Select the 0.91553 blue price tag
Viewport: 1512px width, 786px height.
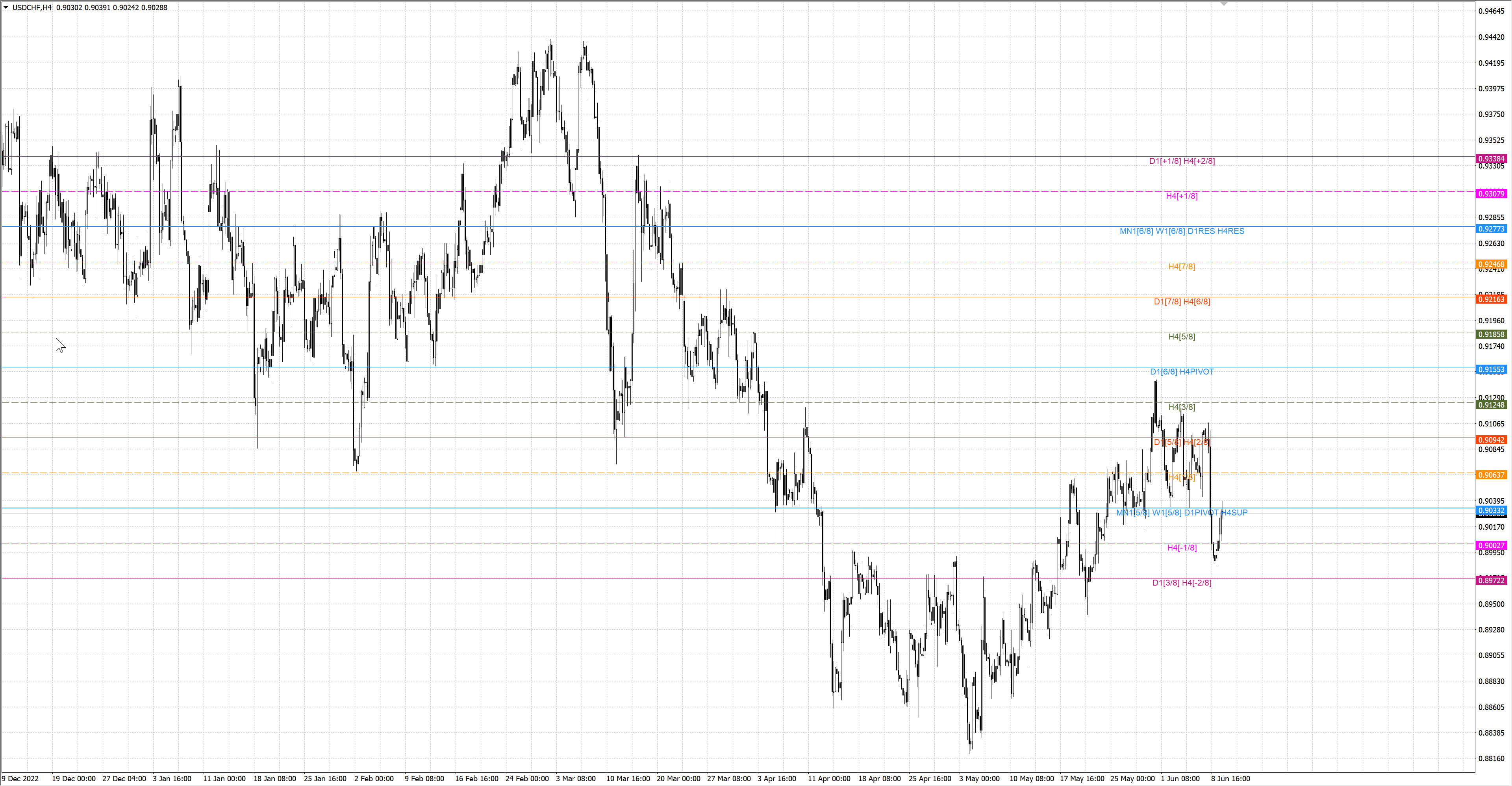tap(1491, 370)
